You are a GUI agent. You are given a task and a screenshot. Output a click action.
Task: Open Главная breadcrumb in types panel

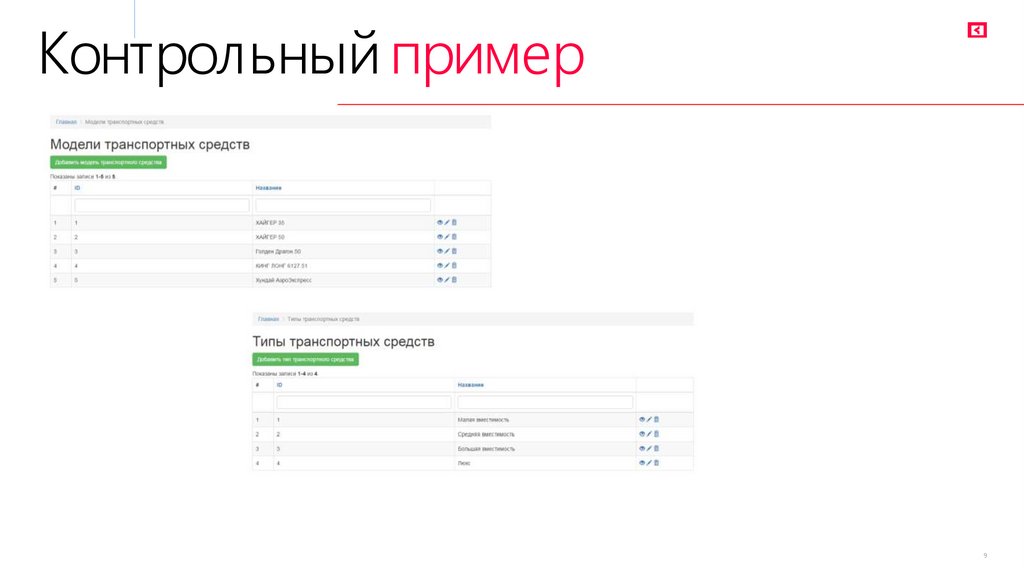click(268, 319)
